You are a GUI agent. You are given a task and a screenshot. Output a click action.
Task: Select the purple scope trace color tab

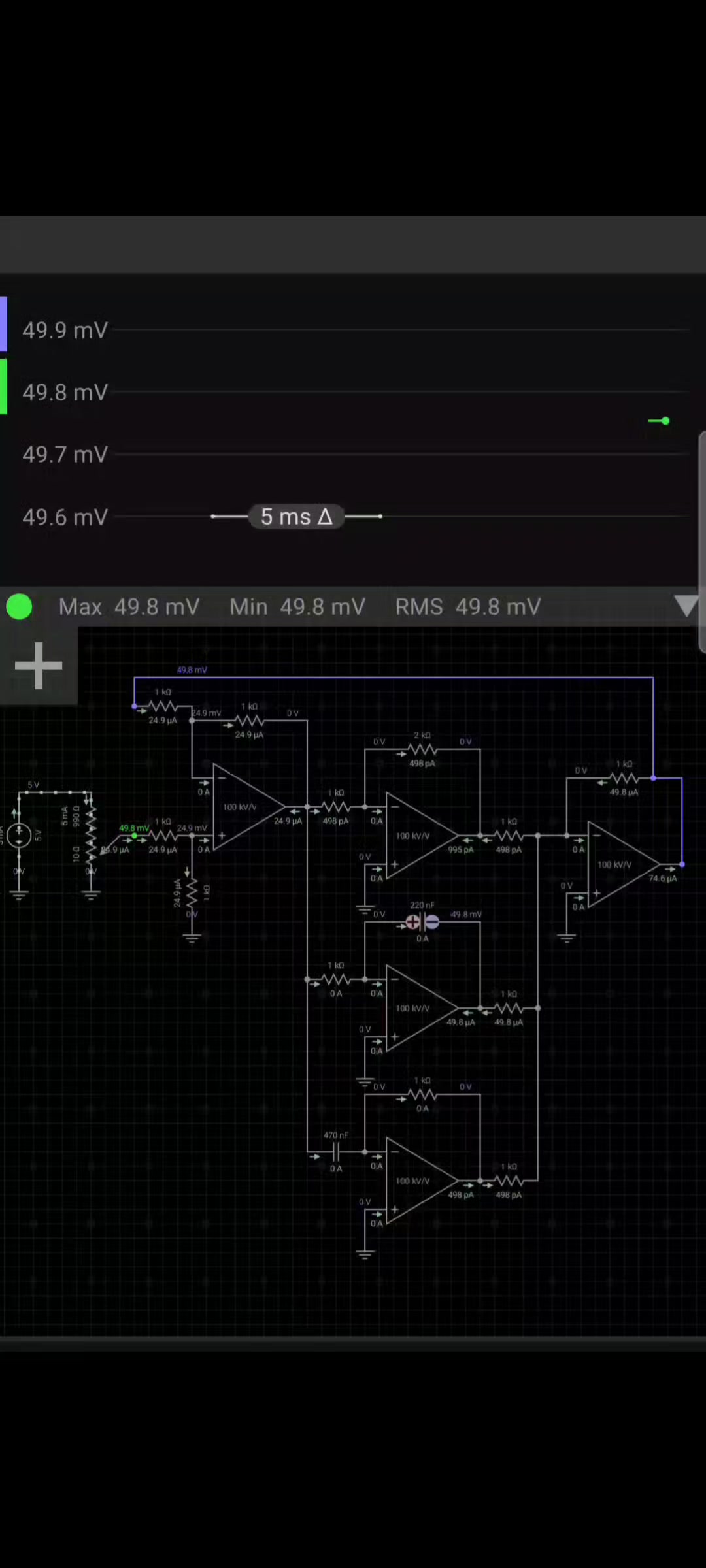coord(3,324)
